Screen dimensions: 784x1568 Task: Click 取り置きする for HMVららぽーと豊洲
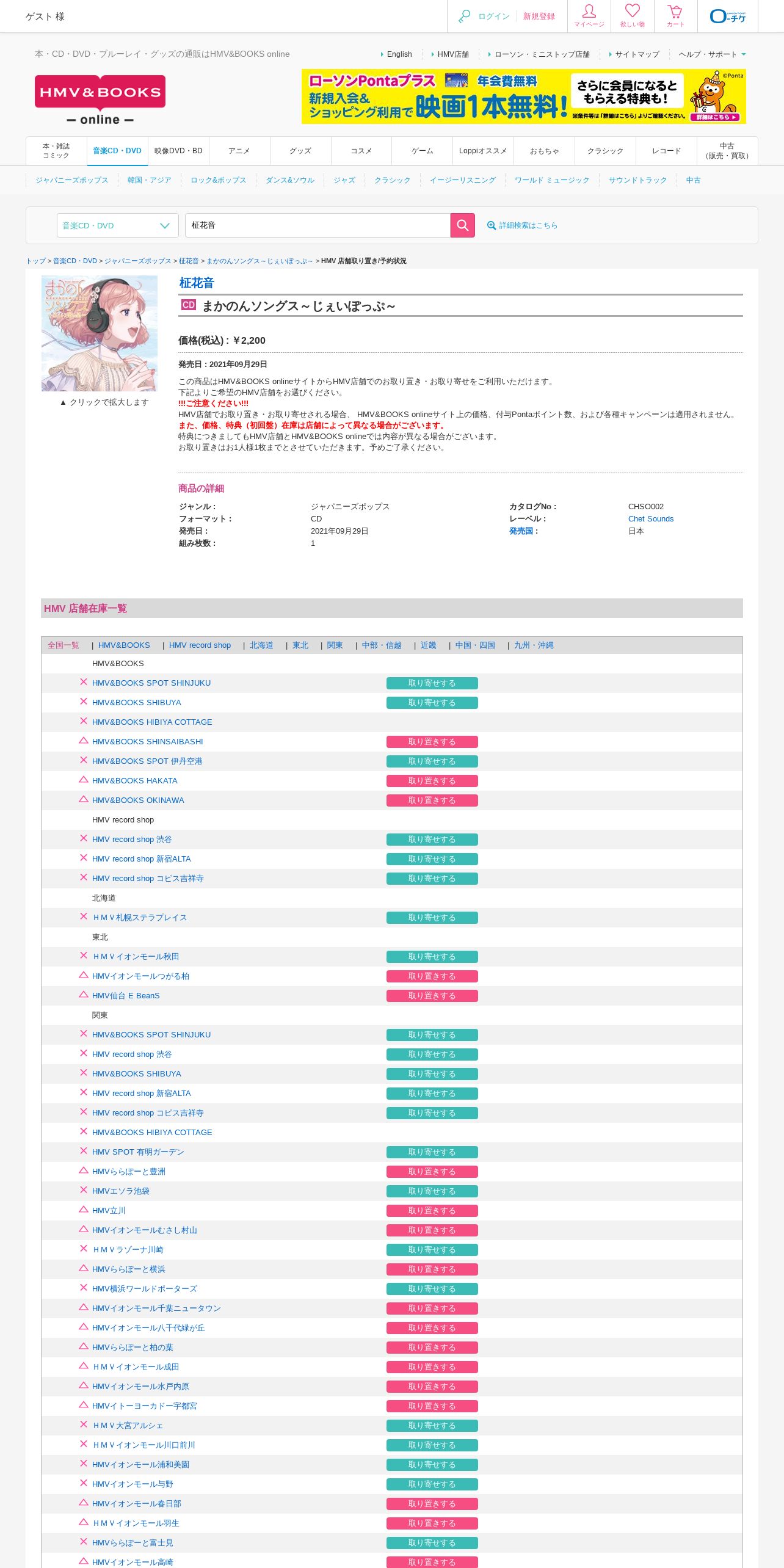pyautogui.click(x=432, y=1172)
